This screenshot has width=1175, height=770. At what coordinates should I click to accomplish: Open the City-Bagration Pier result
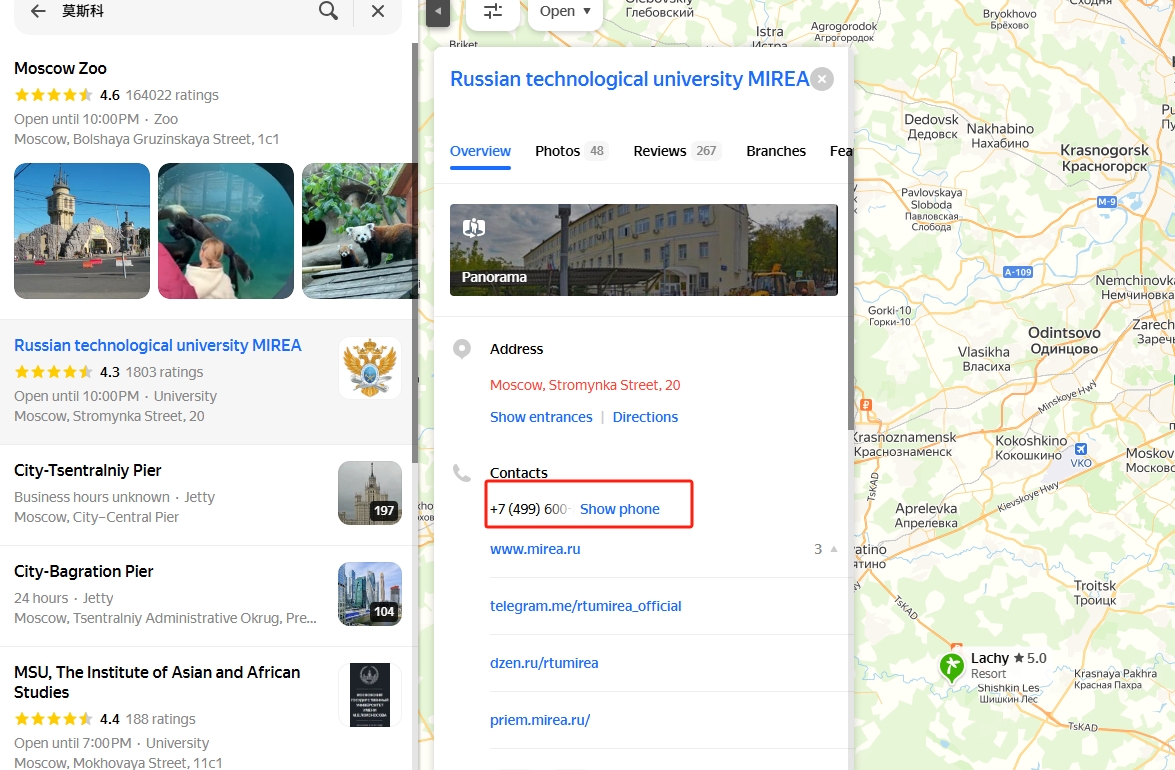click(x=84, y=572)
